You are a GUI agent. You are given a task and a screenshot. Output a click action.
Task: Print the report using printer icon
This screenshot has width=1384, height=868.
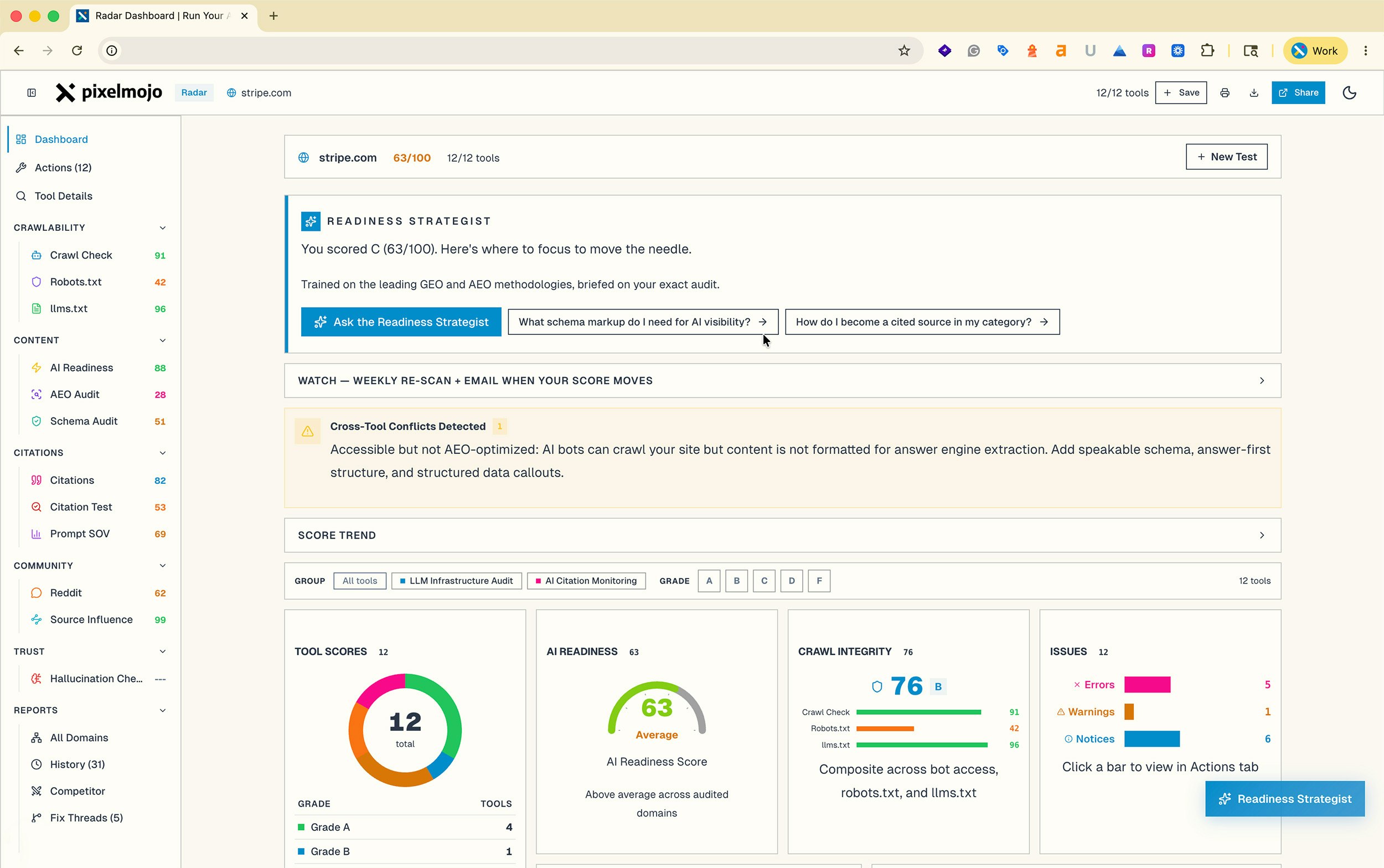1225,93
